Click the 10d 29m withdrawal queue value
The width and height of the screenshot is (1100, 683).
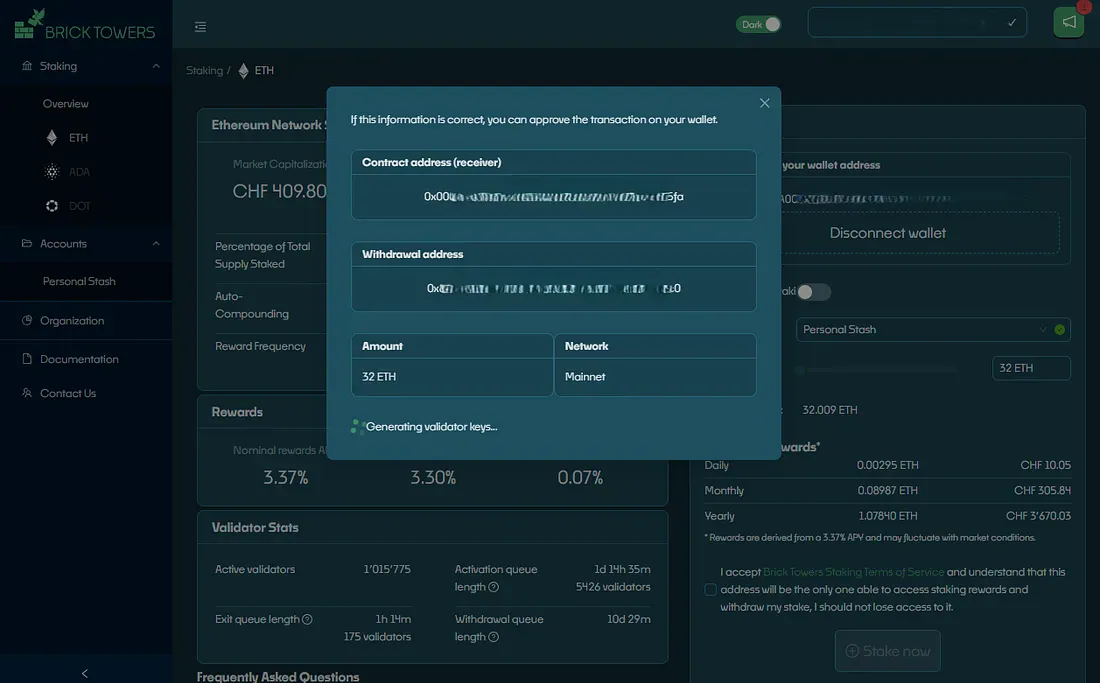point(629,619)
